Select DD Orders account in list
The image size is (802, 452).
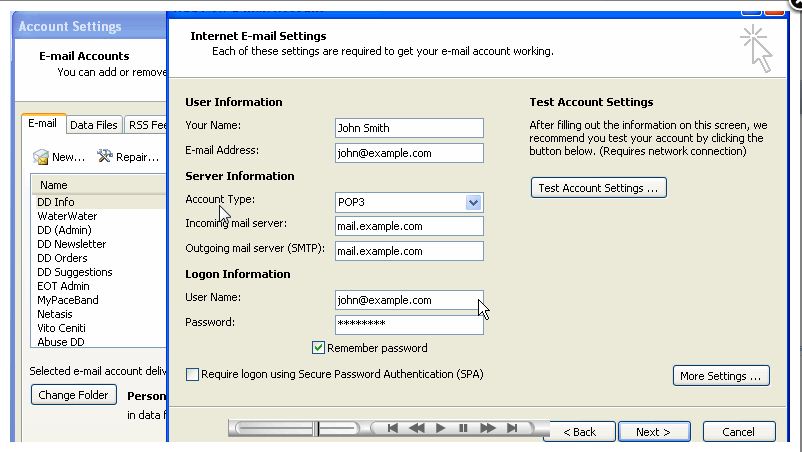(99, 258)
